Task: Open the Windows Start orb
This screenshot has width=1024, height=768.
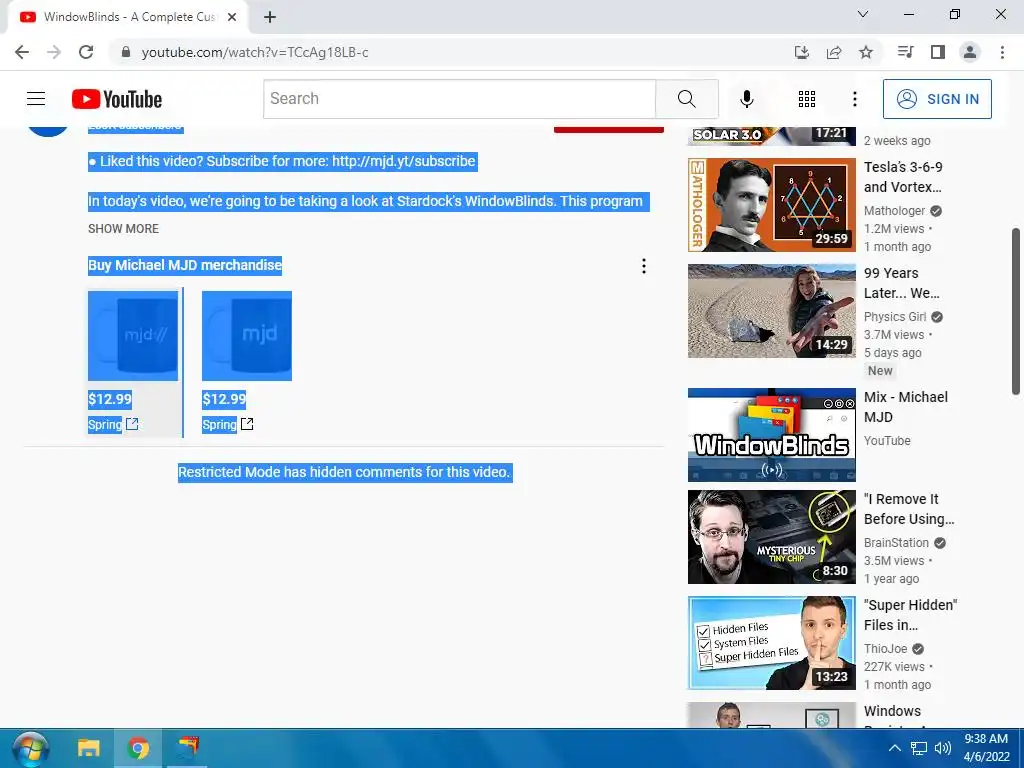Action: [31, 749]
